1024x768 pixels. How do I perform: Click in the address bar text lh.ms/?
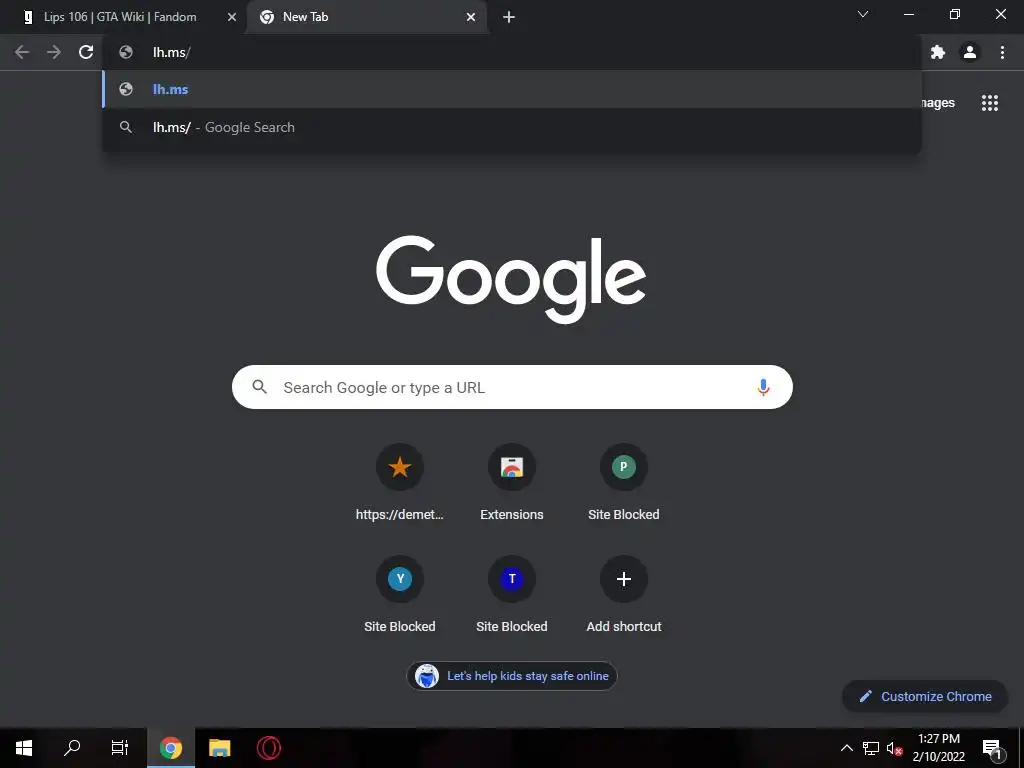pos(172,52)
